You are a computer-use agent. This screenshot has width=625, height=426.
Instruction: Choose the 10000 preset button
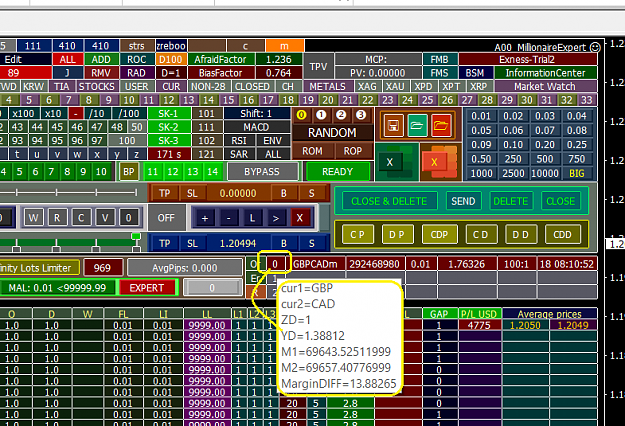coord(545,173)
